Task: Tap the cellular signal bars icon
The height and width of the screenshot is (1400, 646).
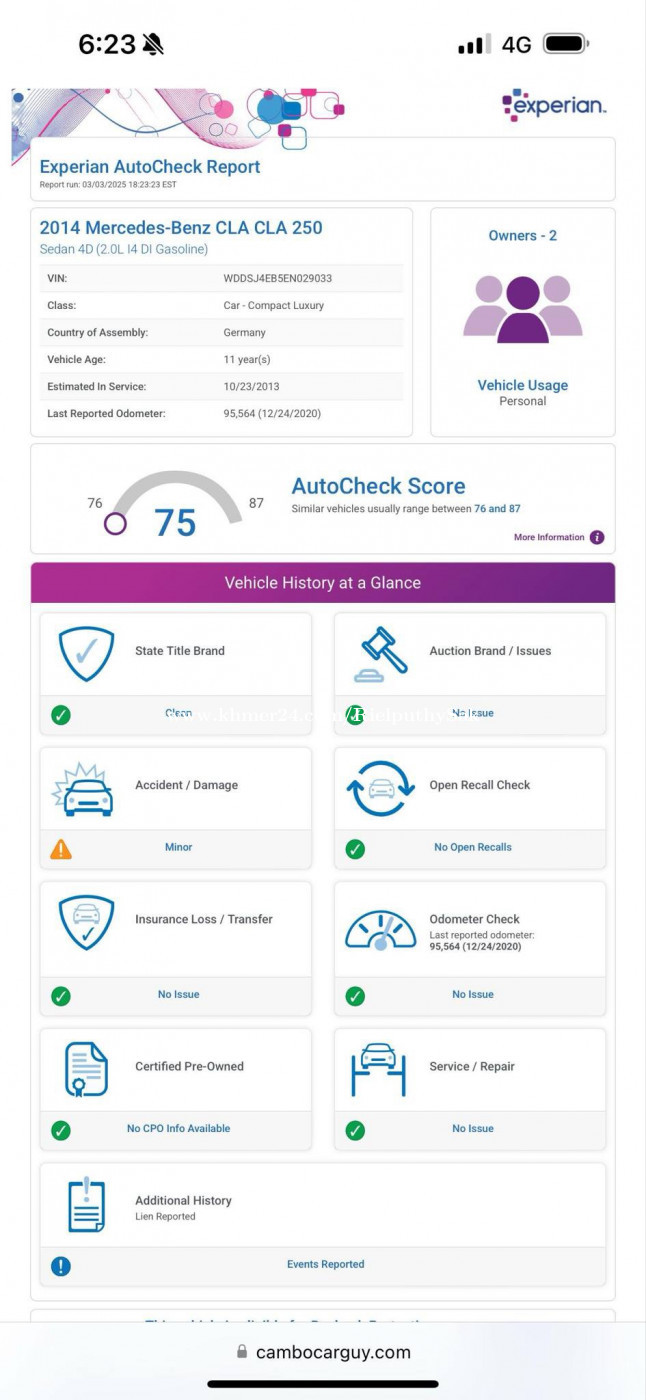Action: (x=474, y=44)
